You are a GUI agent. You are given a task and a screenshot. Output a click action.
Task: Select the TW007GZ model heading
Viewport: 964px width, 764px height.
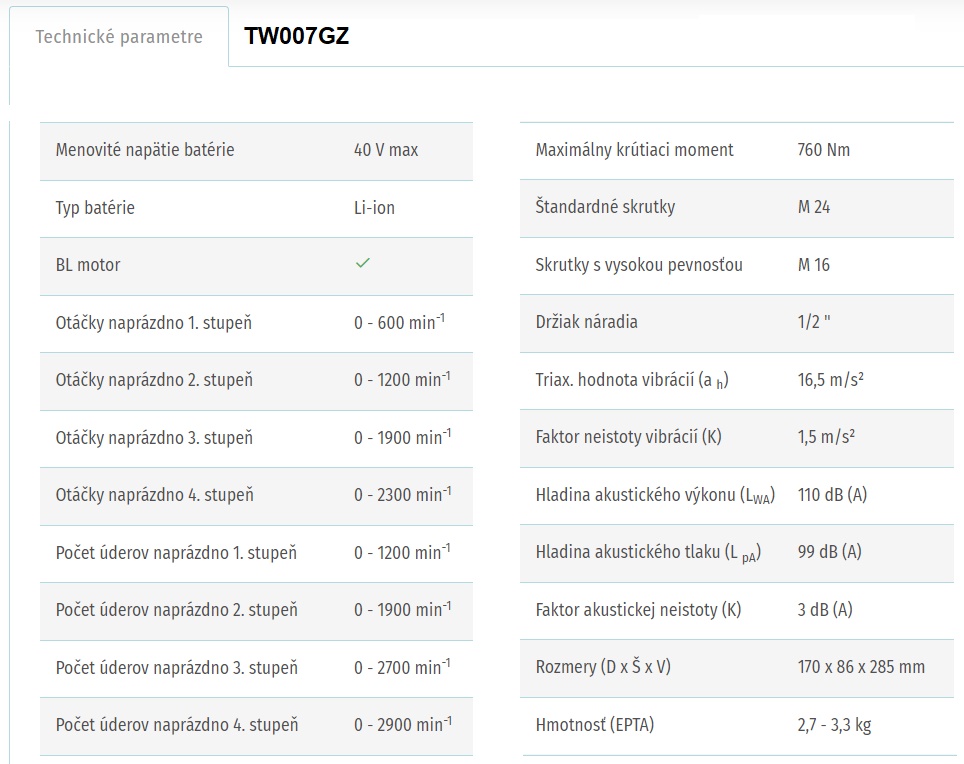point(296,36)
